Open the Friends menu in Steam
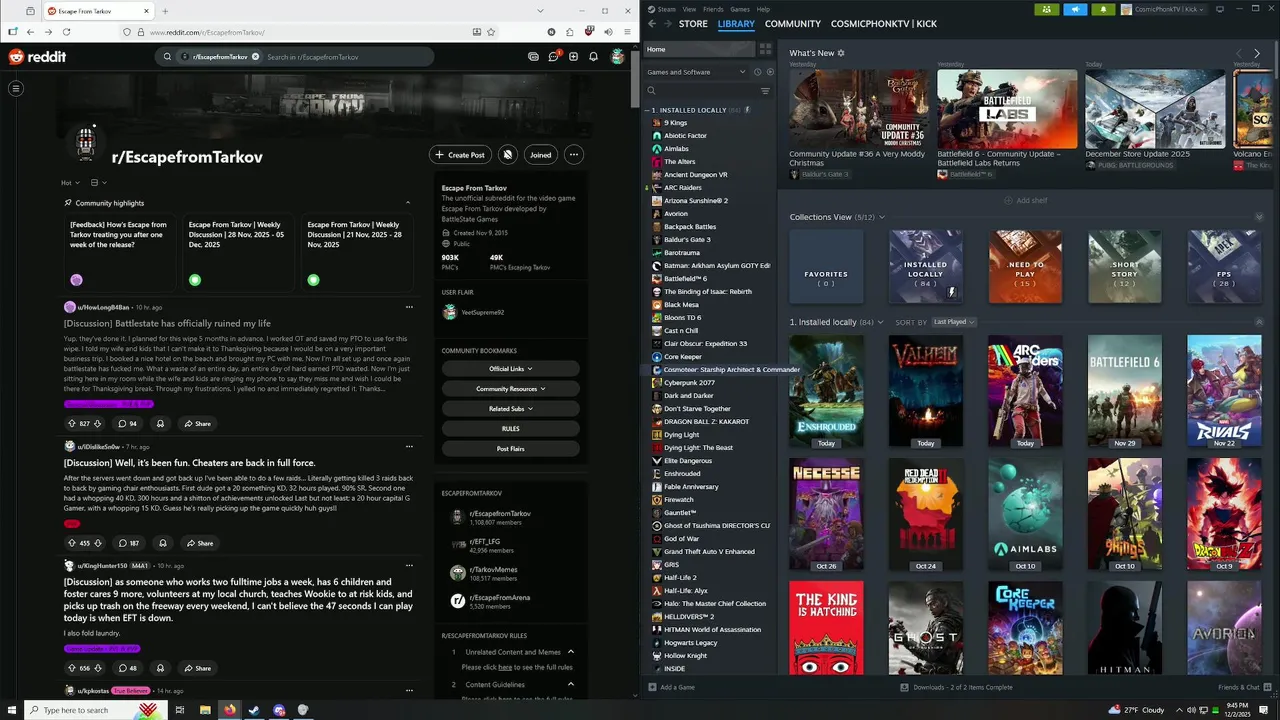 (x=713, y=9)
